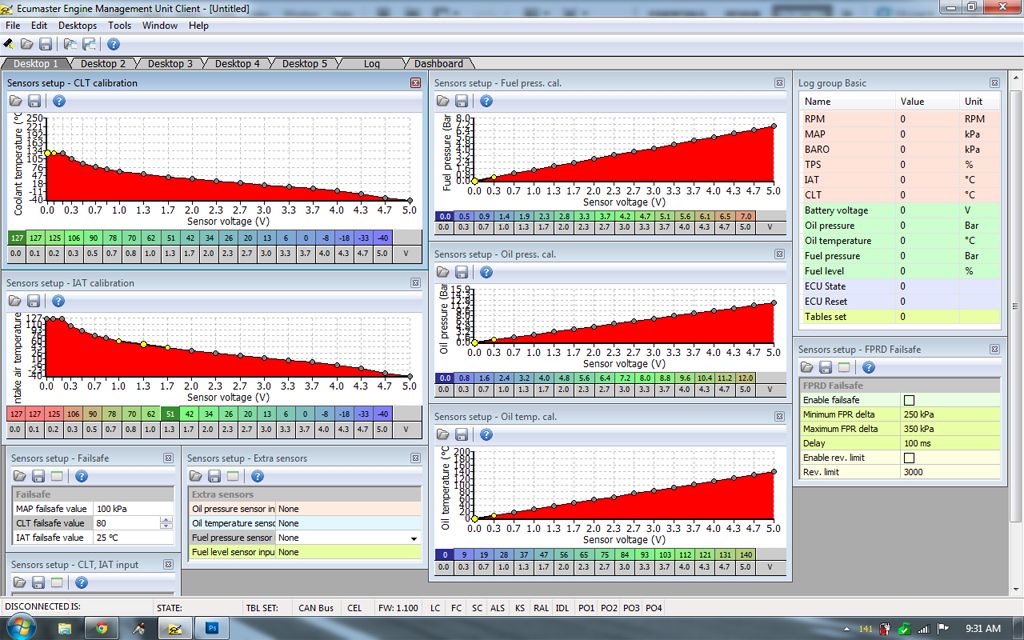Close the CLT calibration panel
This screenshot has height=640, width=1024.
tap(415, 83)
